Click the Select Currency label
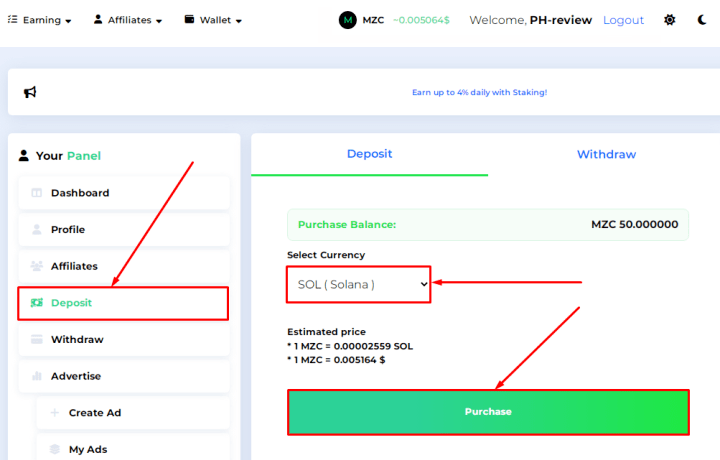 (x=326, y=255)
